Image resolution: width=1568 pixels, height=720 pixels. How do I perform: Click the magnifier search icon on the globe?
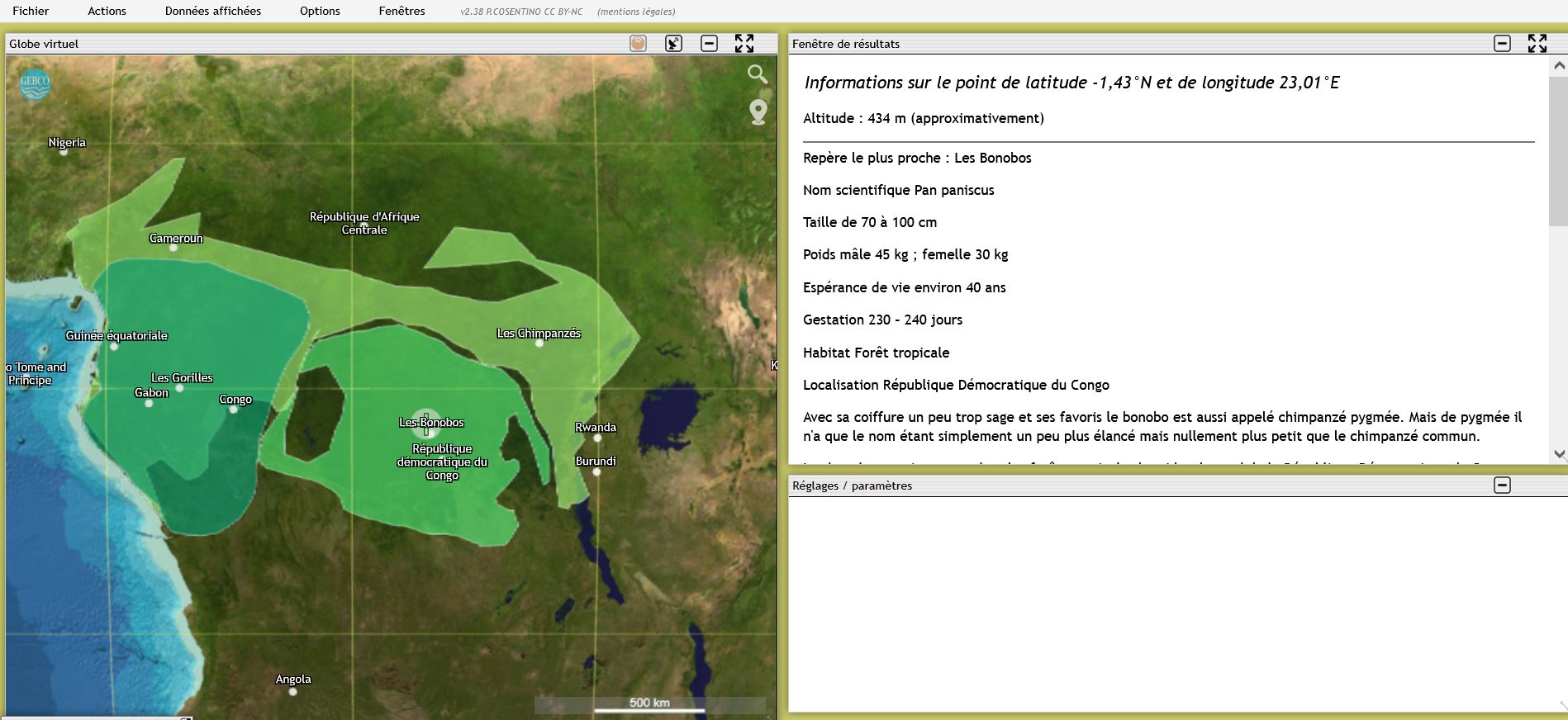tap(757, 74)
